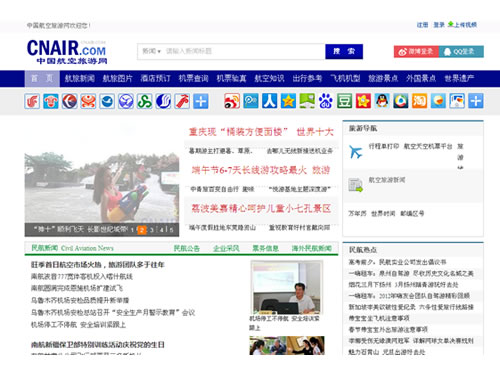Share via the blue Renren 人 icon

pyautogui.click(x=269, y=101)
